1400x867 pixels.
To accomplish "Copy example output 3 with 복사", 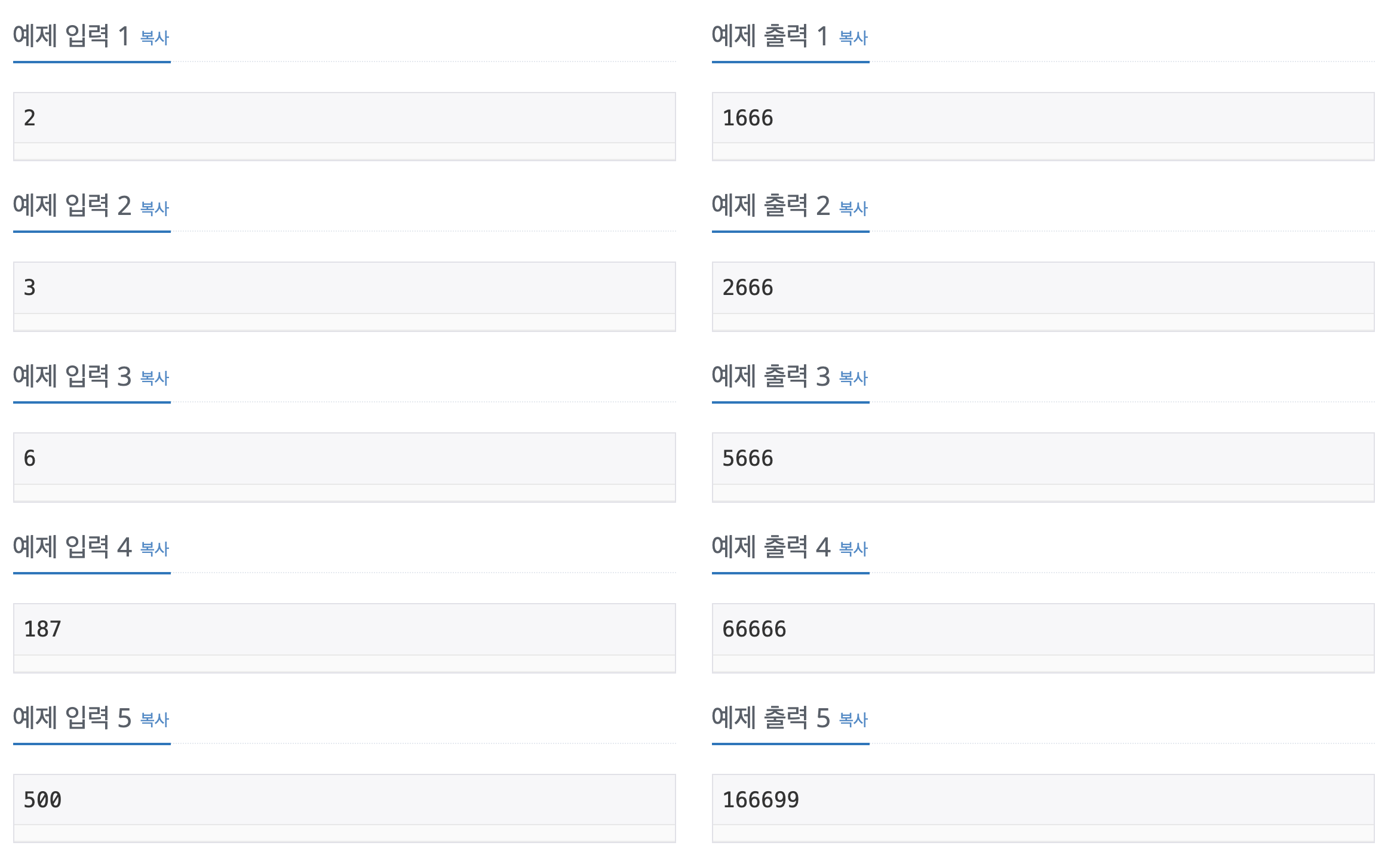I will [853, 379].
